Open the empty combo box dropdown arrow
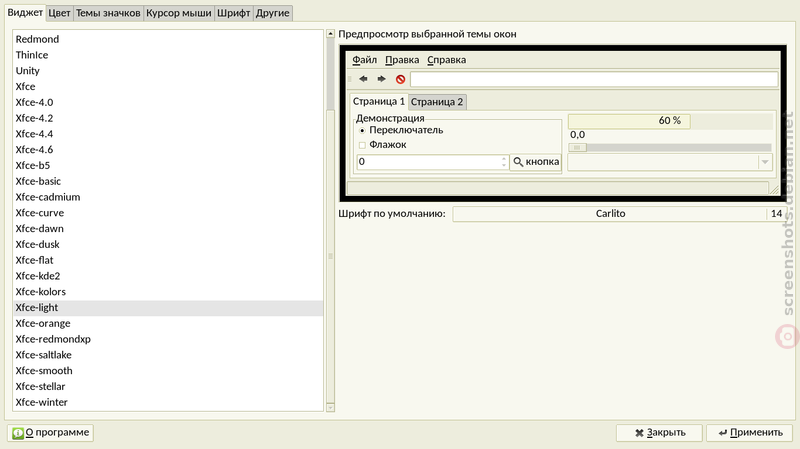 coord(765,162)
